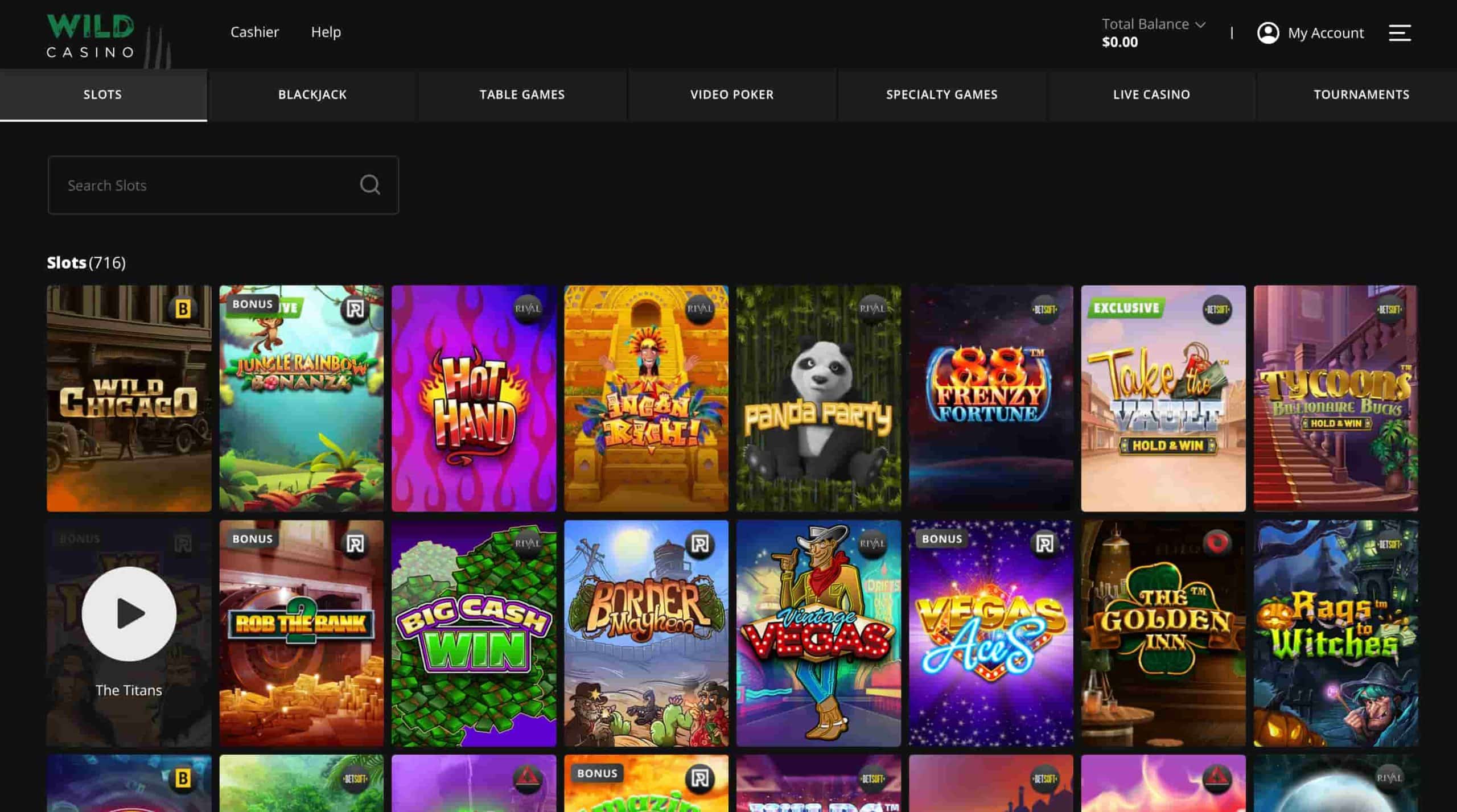This screenshot has height=812, width=1457.
Task: Open the Wild Chicago slot thumbnail
Action: (x=129, y=398)
